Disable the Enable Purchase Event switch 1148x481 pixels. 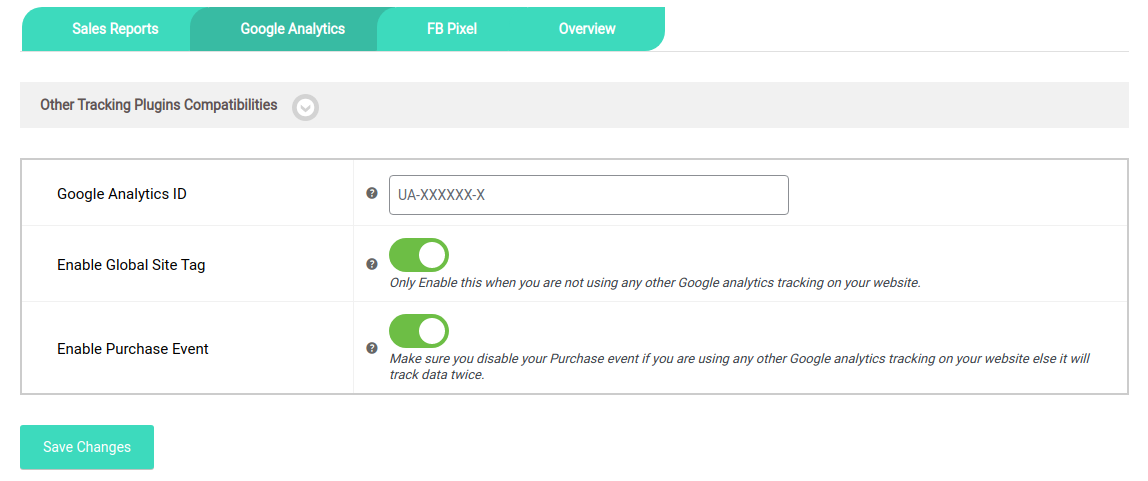tap(419, 331)
